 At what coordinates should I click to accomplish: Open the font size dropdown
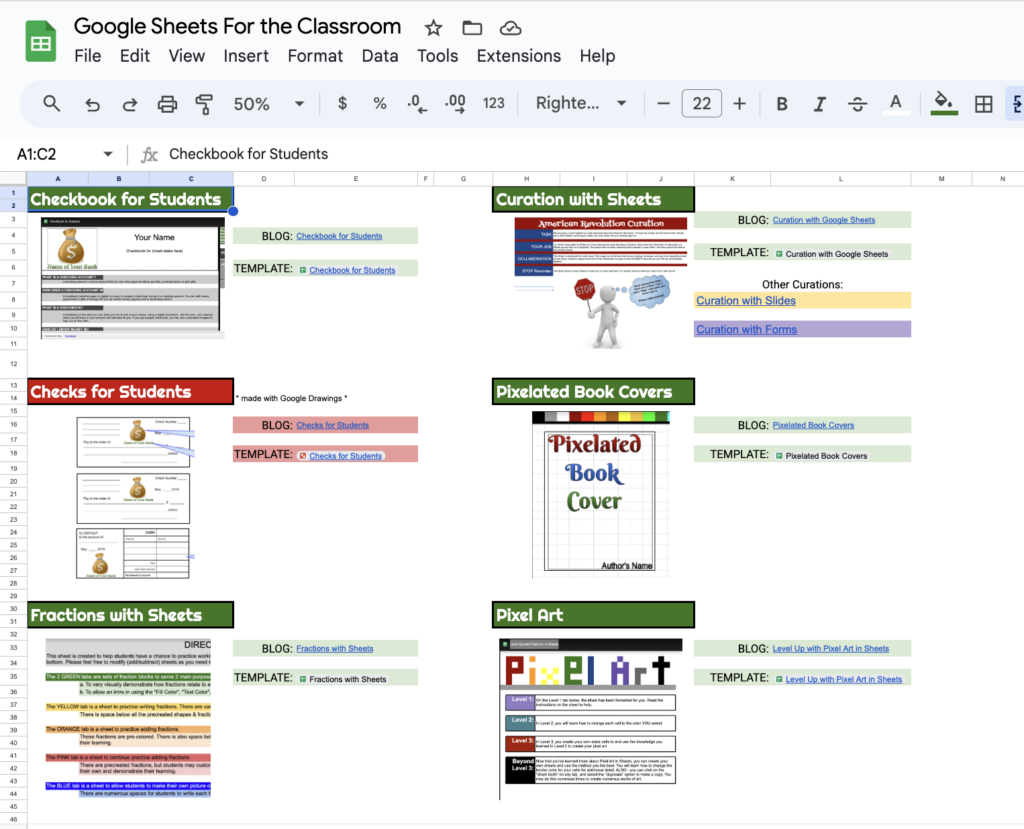701,103
